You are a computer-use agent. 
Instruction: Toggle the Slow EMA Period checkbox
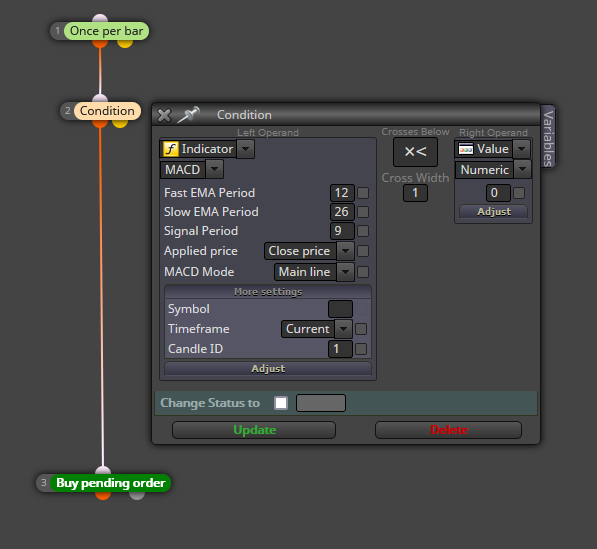pyautogui.click(x=363, y=212)
